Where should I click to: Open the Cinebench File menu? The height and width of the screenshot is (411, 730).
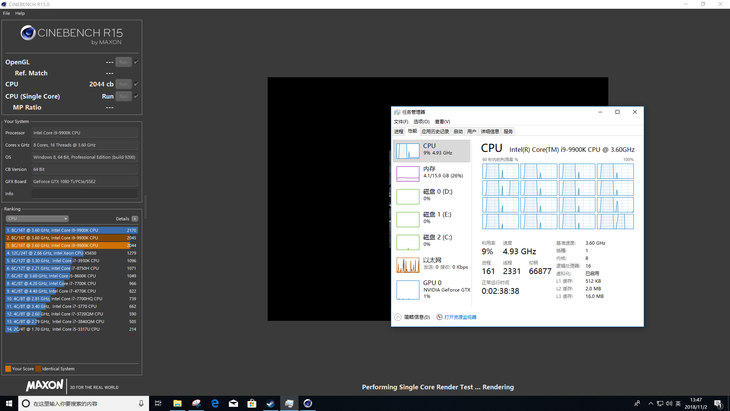pos(7,13)
